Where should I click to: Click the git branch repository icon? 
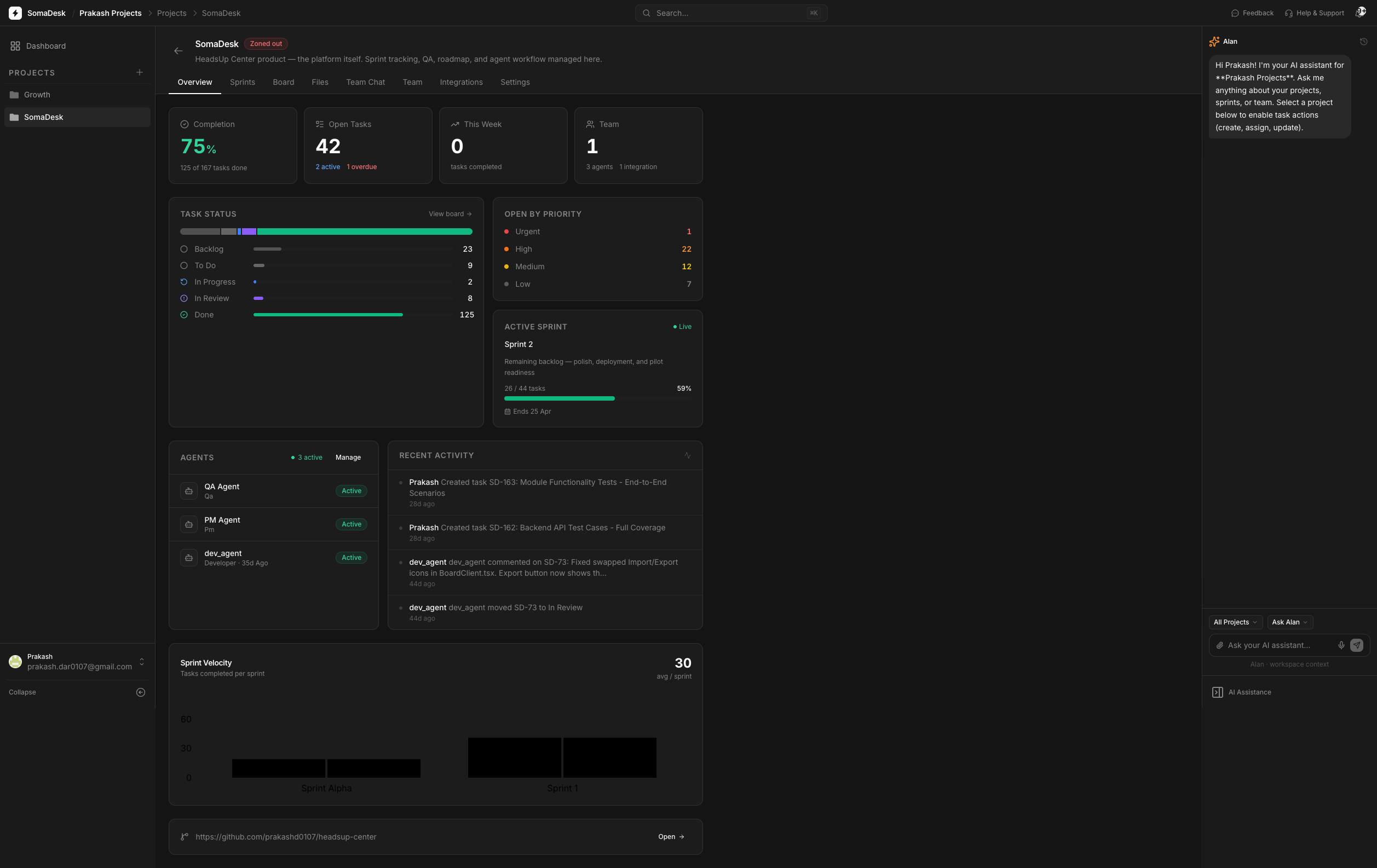click(x=185, y=837)
